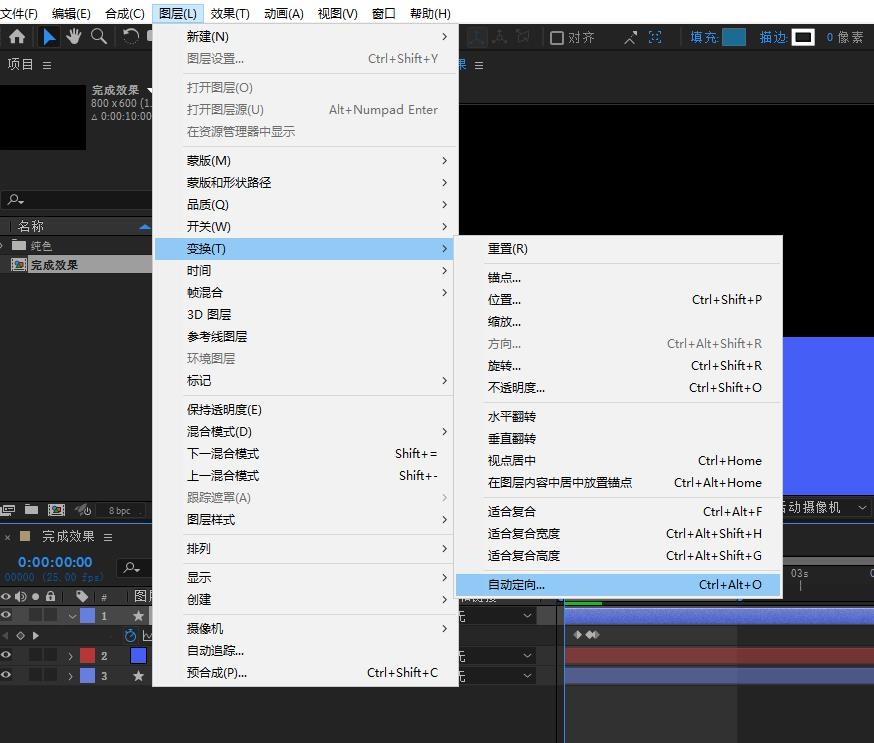Viewport: 874px width, 743px height.
Task: Click the blue solid icon of layer 2
Action: (x=138, y=655)
